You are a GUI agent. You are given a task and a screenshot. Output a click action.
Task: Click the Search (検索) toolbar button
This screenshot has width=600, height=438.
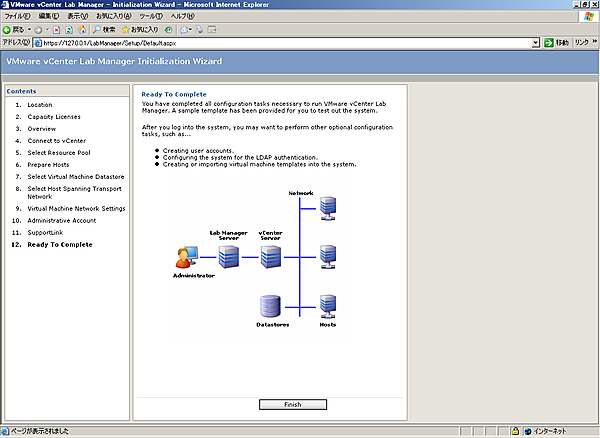104,30
